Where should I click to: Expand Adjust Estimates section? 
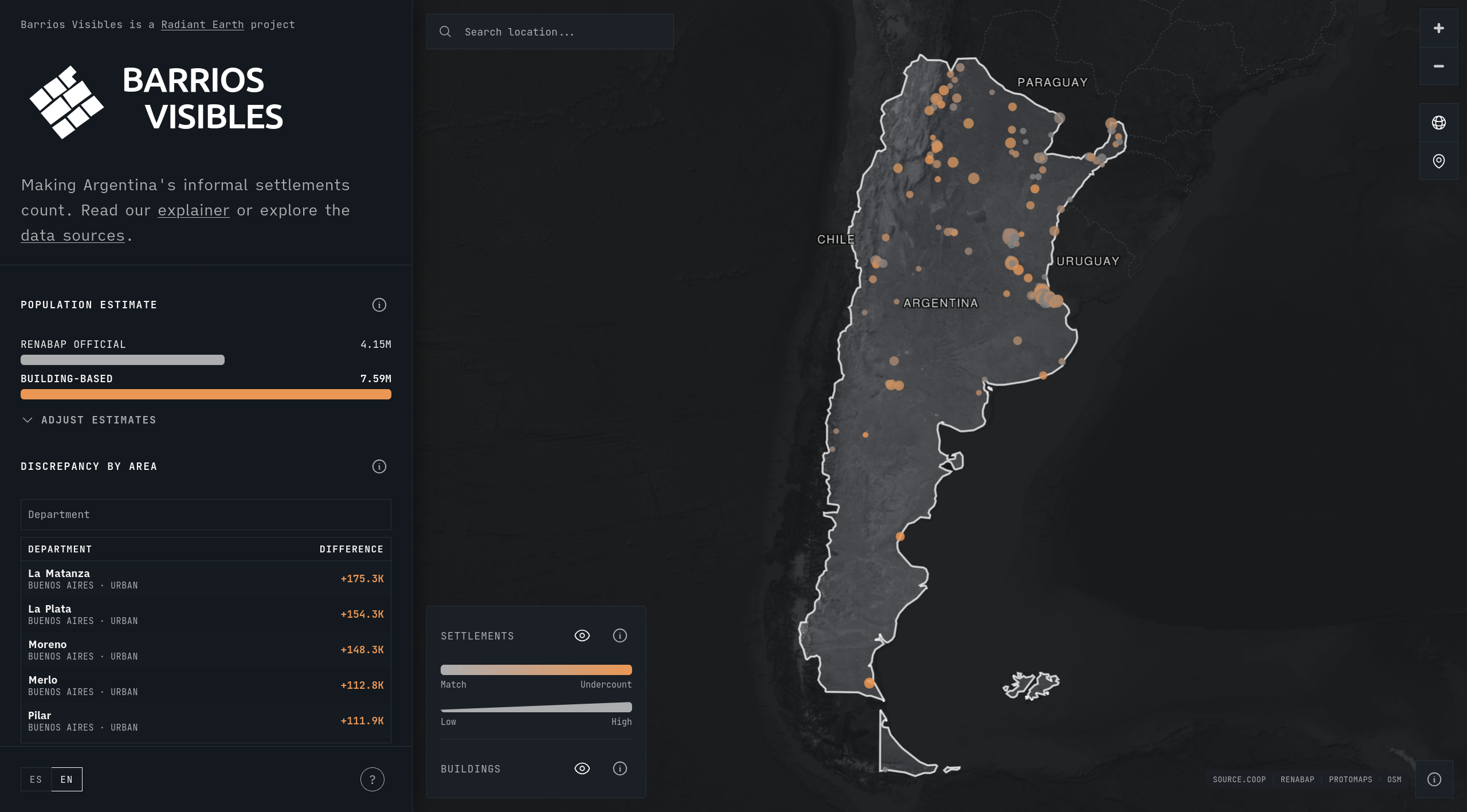[x=89, y=420]
